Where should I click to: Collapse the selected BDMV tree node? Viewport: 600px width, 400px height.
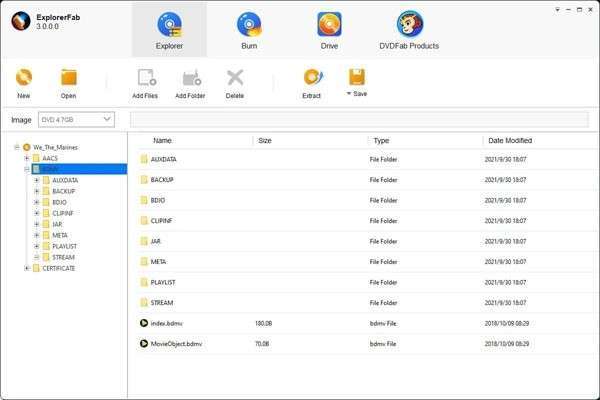[27, 169]
